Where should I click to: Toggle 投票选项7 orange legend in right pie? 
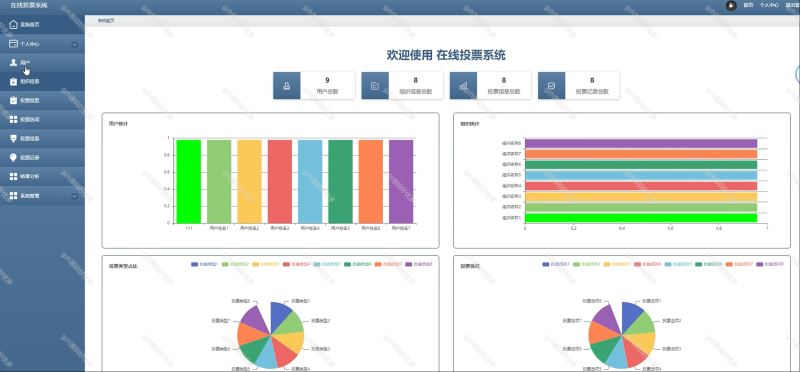[x=739, y=264]
